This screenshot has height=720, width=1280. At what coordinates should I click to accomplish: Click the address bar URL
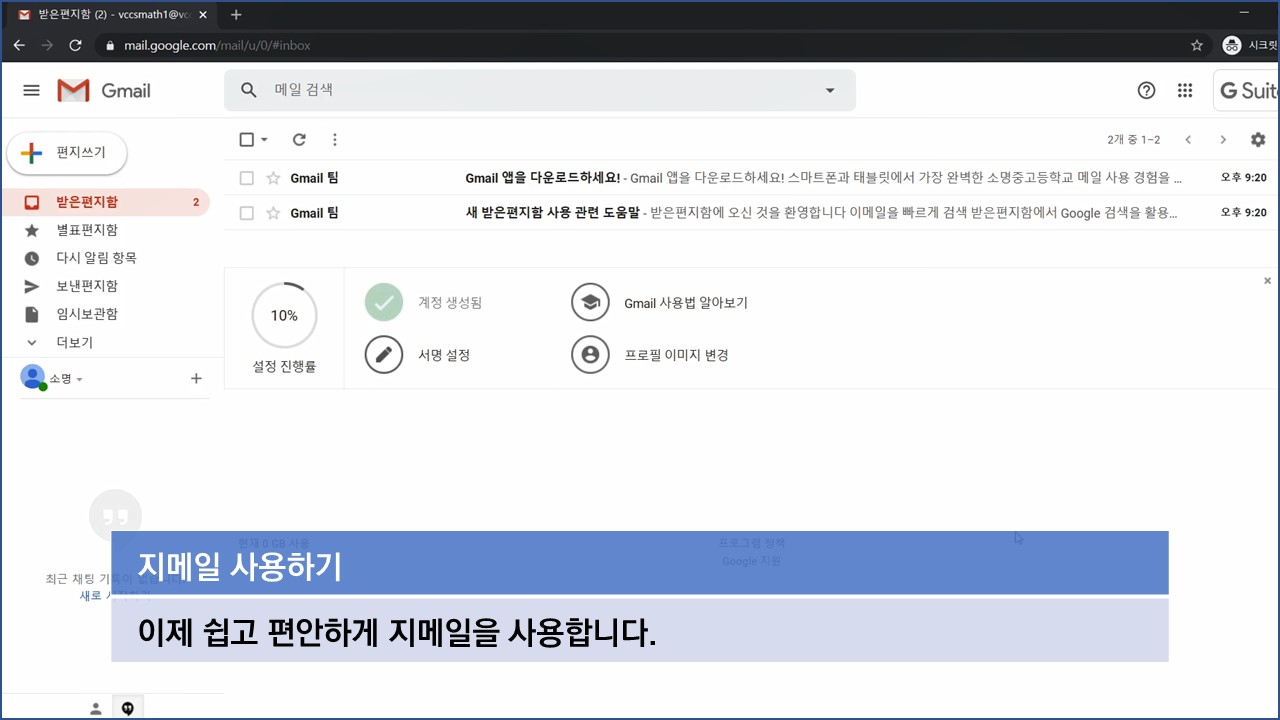coord(217,45)
